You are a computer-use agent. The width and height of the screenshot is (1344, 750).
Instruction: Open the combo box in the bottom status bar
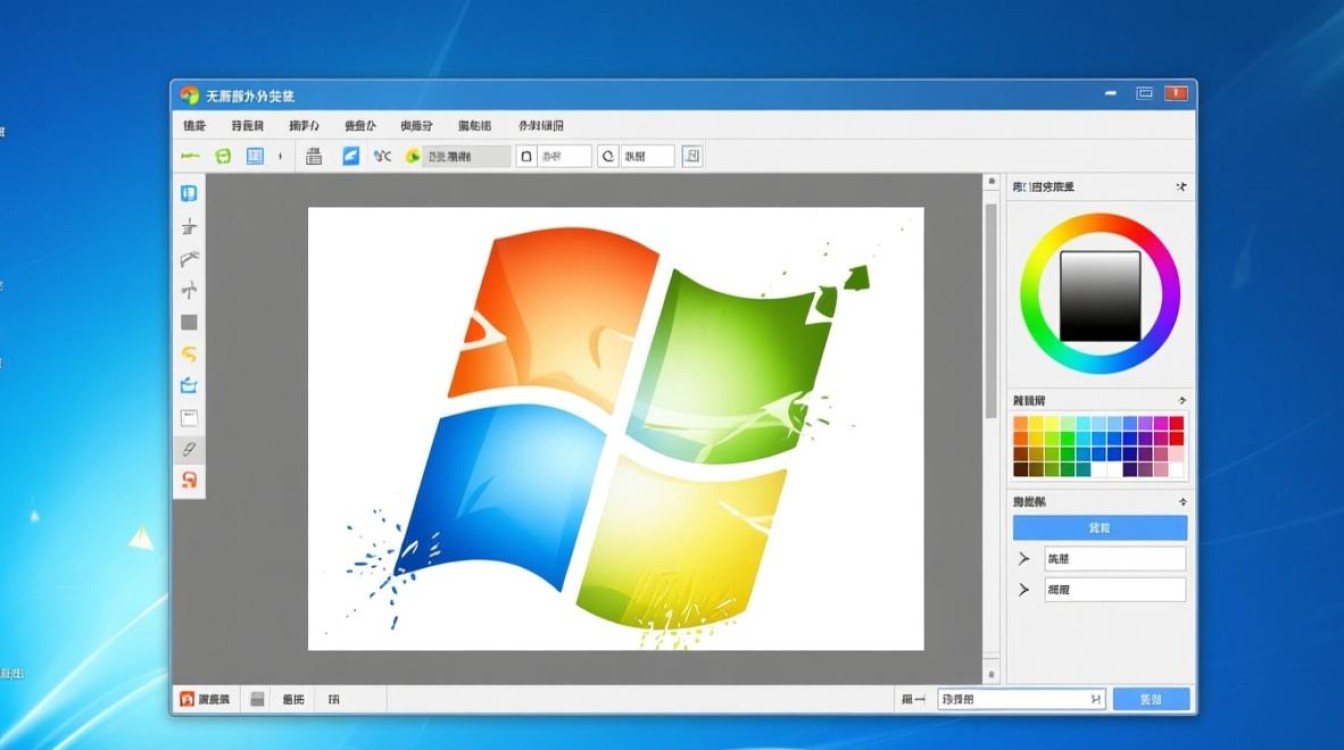coord(1020,700)
